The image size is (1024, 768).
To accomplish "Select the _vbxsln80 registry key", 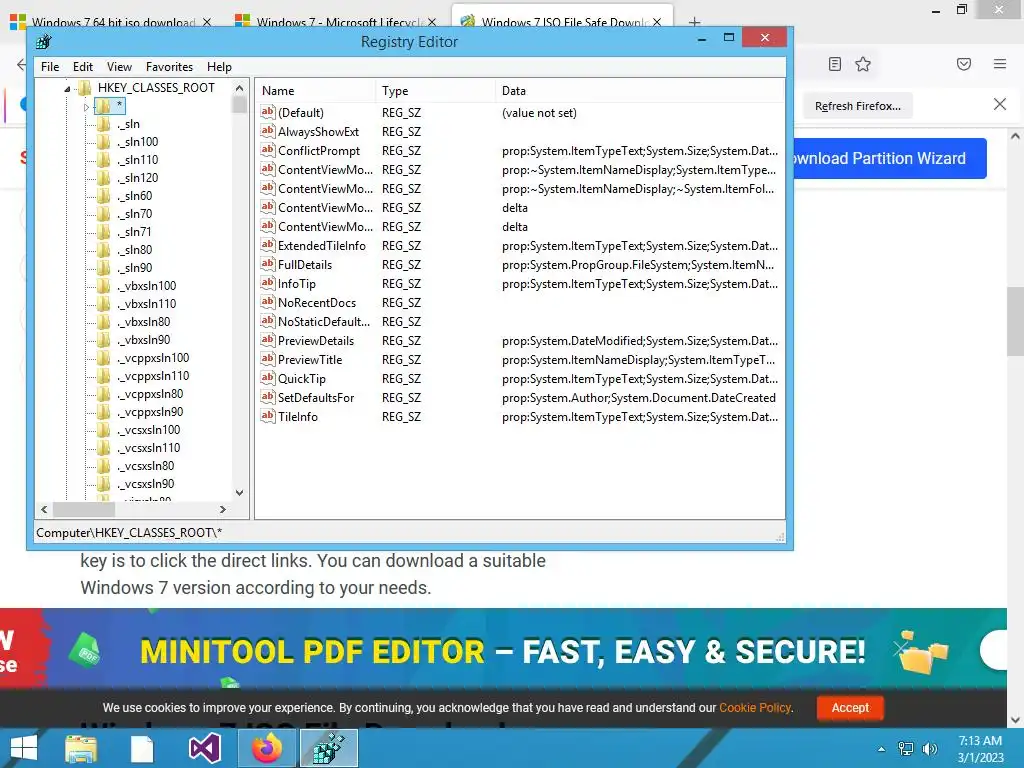I will point(144,322).
